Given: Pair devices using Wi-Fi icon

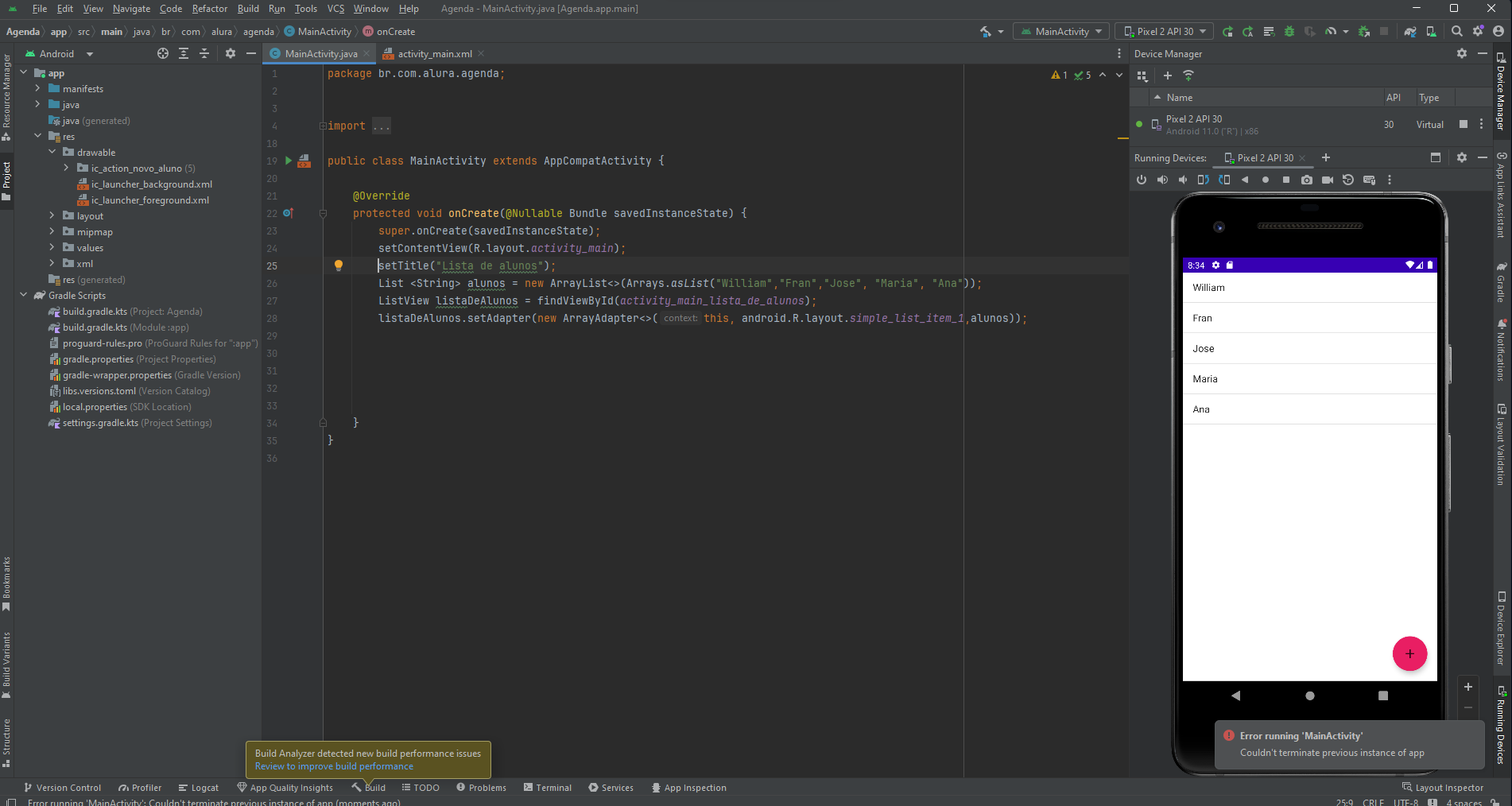Looking at the screenshot, I should 1188,76.
